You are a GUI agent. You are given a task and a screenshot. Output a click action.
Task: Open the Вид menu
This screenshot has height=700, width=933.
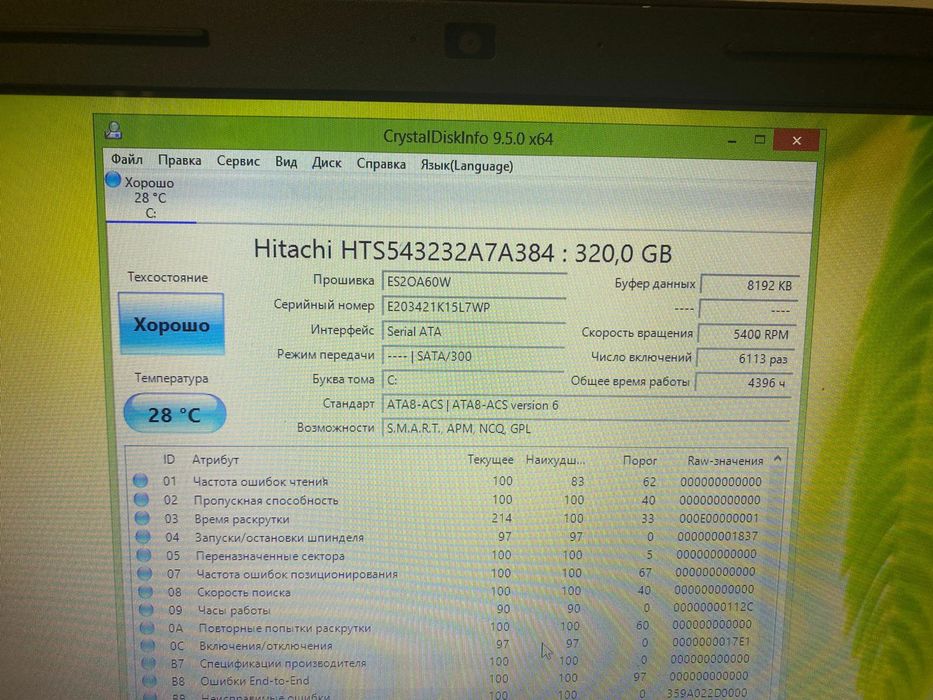point(286,162)
